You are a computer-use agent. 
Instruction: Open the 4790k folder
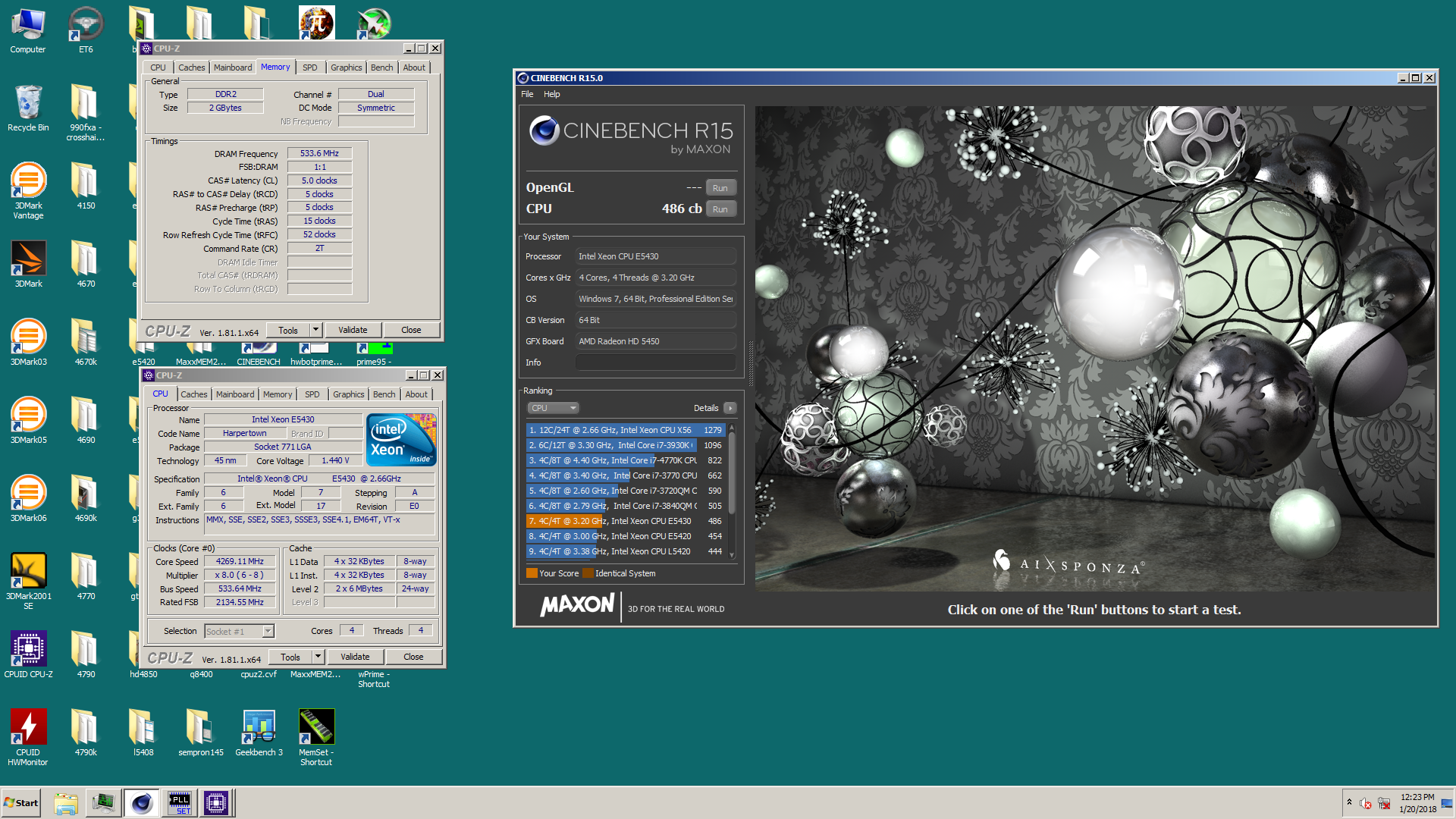86,733
